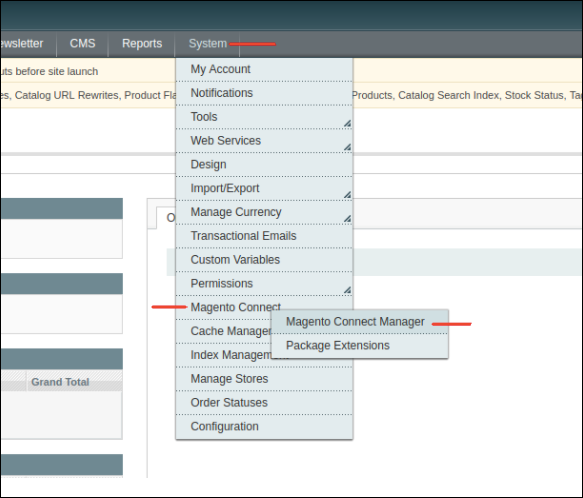
Task: Open the System menu in navigation bar
Action: (x=207, y=44)
